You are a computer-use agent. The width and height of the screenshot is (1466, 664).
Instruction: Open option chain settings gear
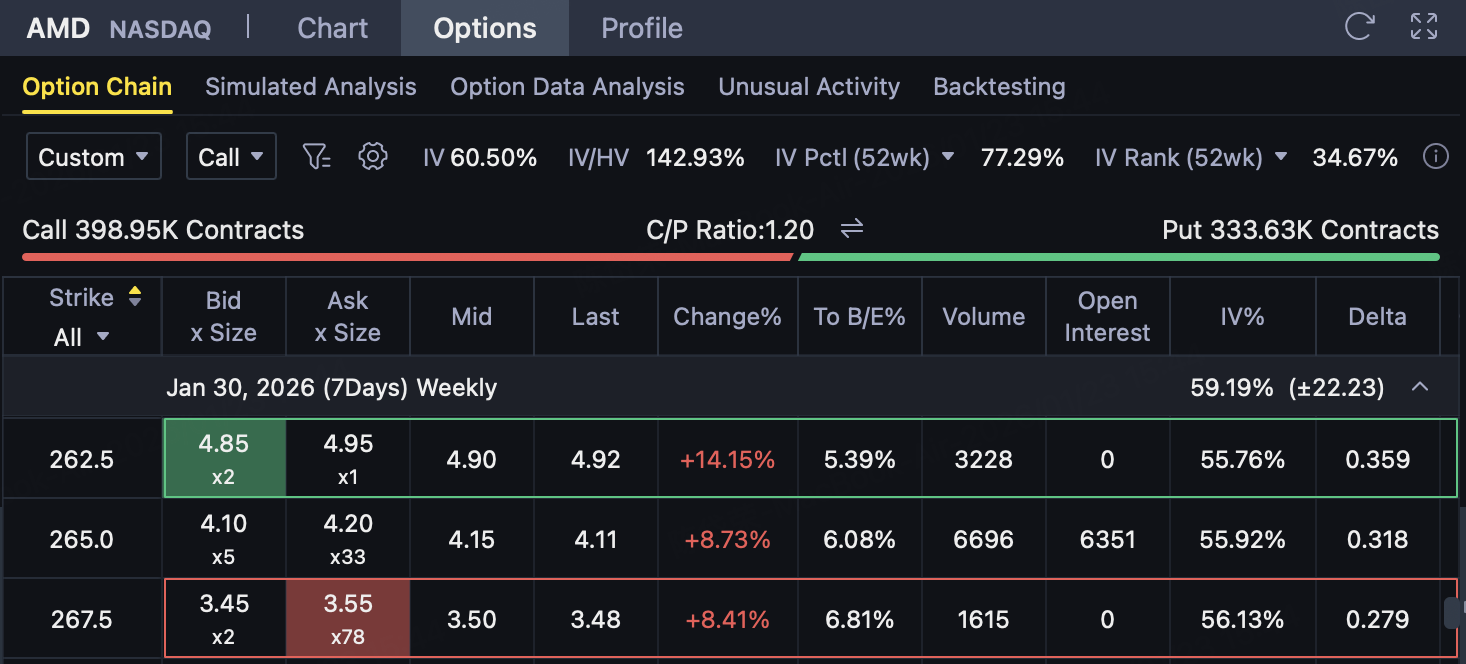(372, 157)
